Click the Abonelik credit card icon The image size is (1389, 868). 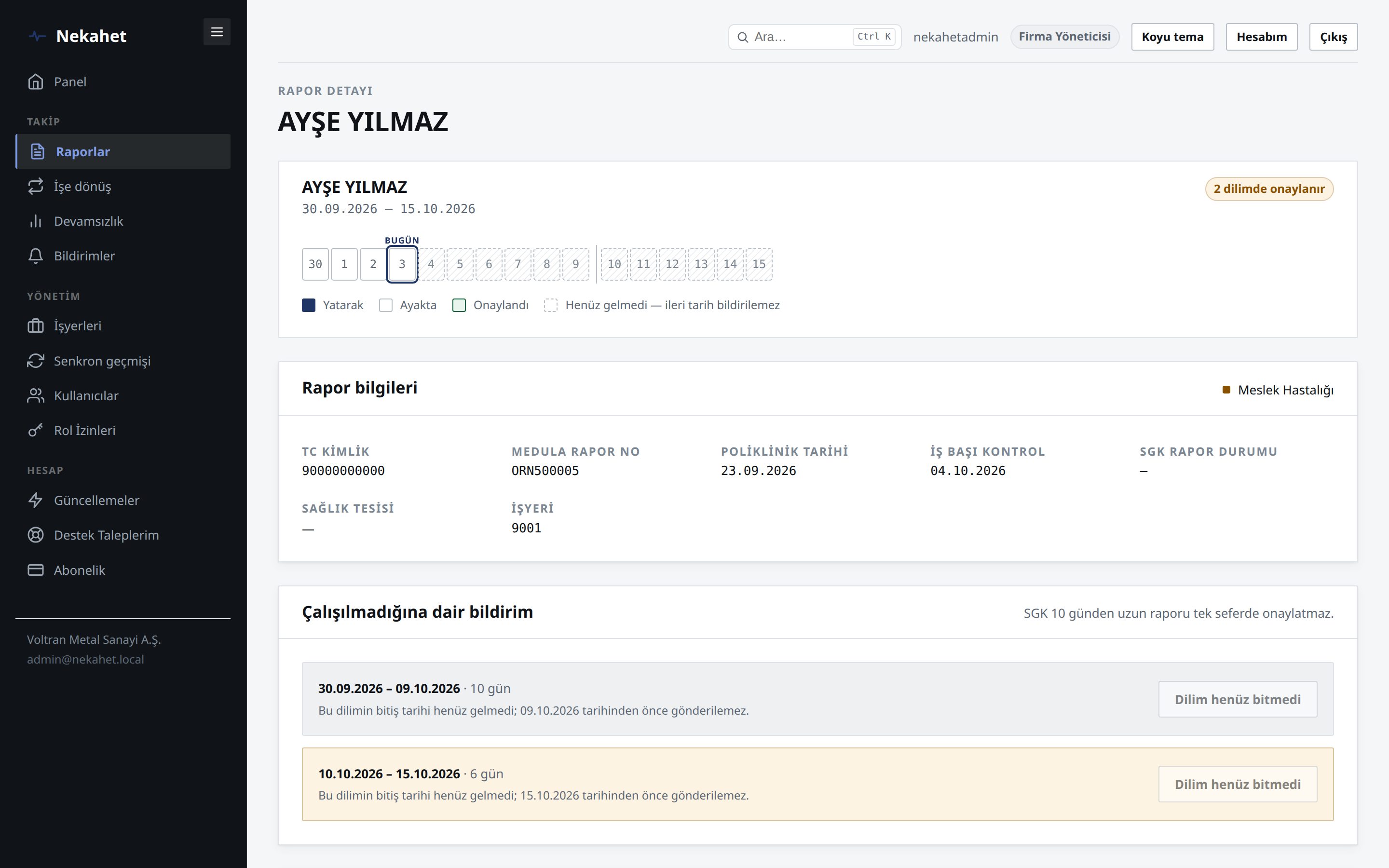[x=36, y=570]
